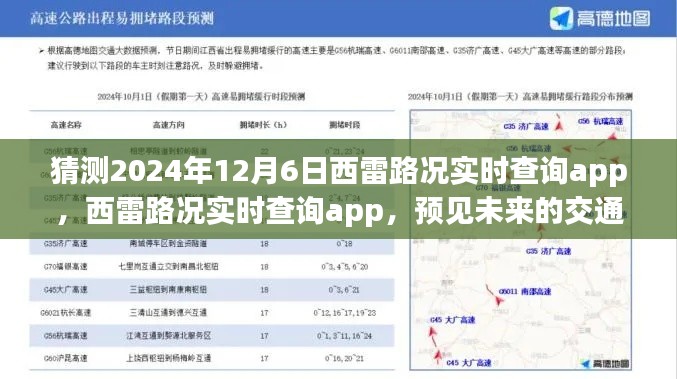Click the red arrow next to the top G35 济广高速 label
The height and width of the screenshot is (379, 677).
[x=559, y=126]
